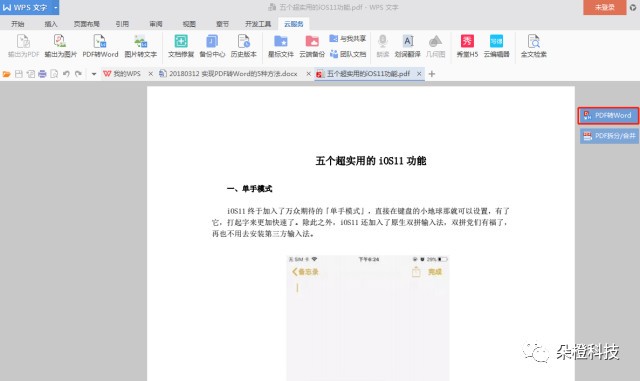The width and height of the screenshot is (640, 381).
Task: Open the WPS 文字 application menu dropdown
Action: click(x=56, y=7)
